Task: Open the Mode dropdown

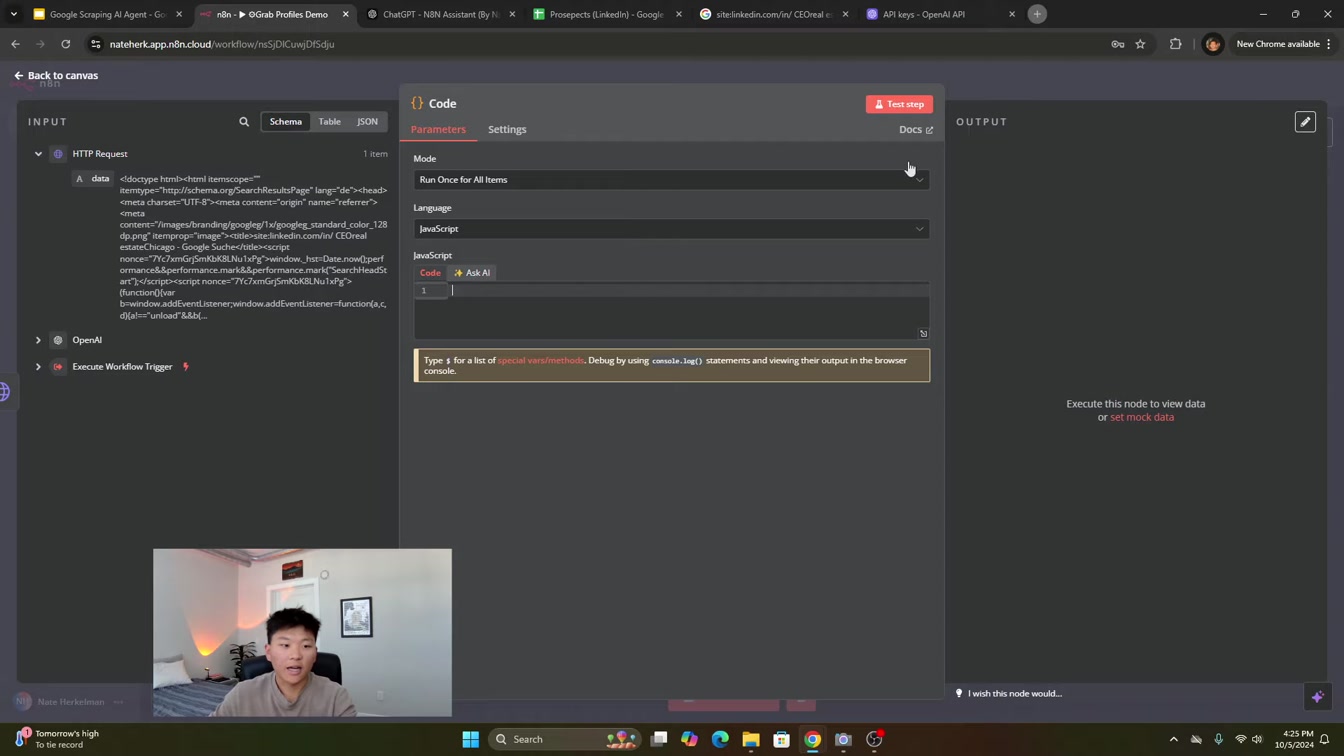Action: (x=671, y=180)
